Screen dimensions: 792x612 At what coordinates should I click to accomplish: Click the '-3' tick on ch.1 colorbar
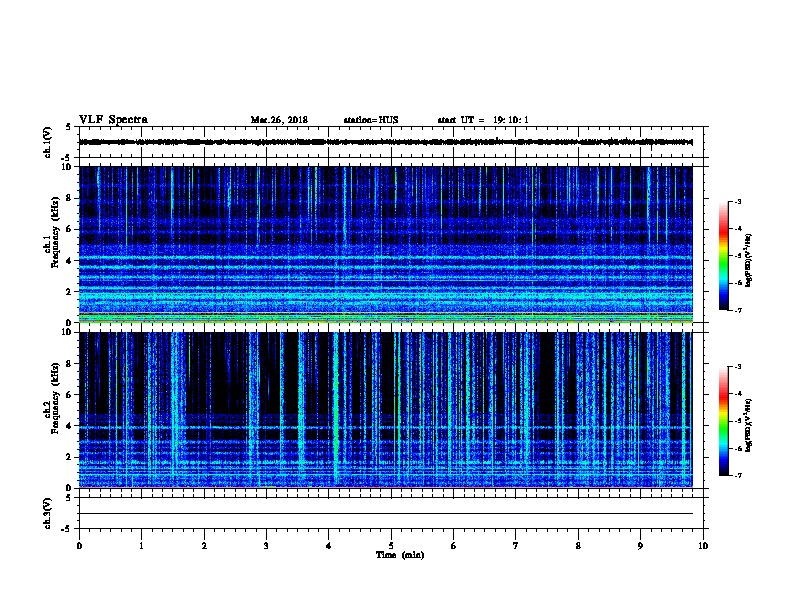tap(737, 201)
